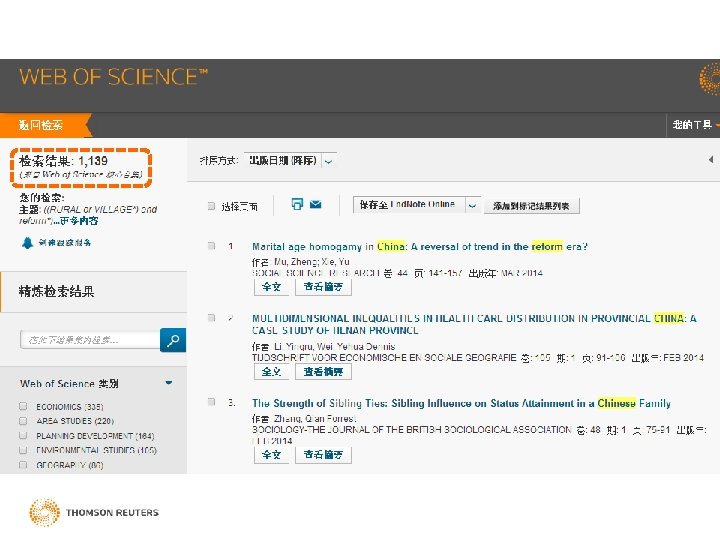
Task: Click 全文 button under Marital age article
Action: click(271, 287)
